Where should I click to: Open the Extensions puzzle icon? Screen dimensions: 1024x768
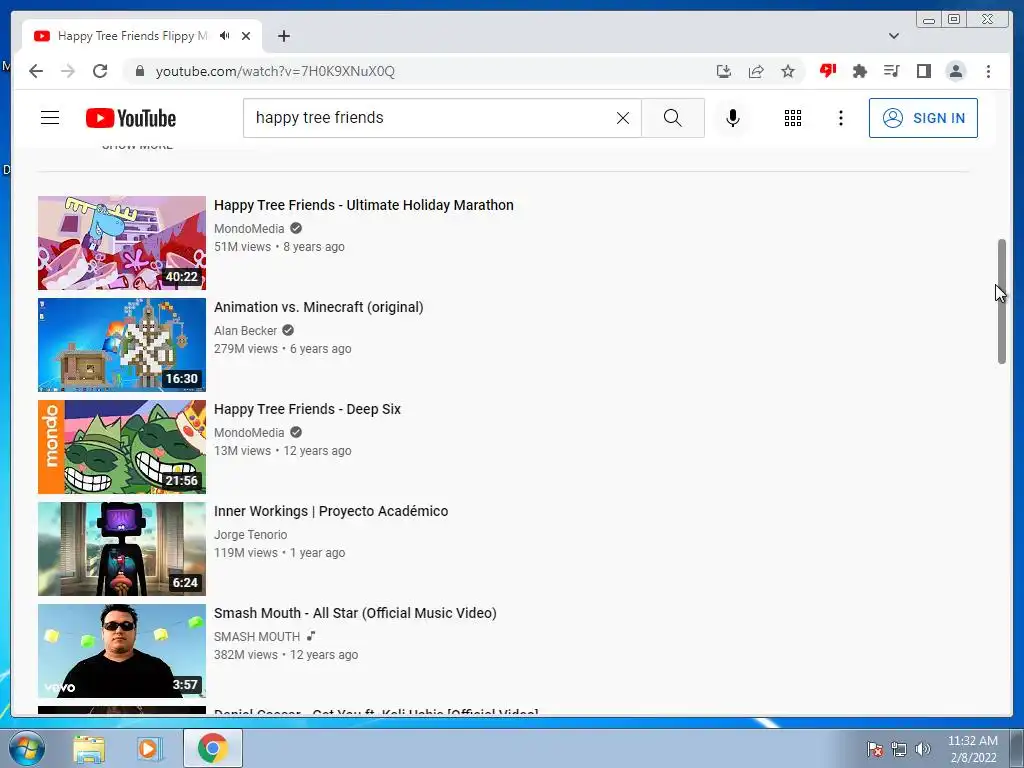pyautogui.click(x=860, y=71)
